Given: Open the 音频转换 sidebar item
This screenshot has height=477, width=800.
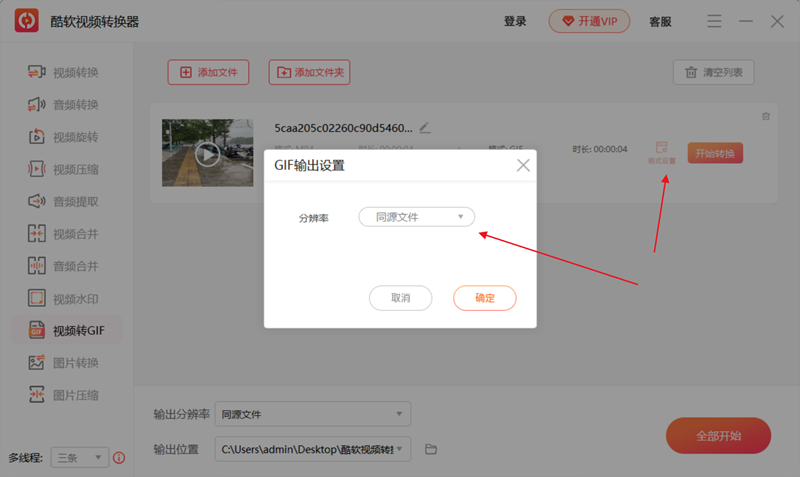Looking at the screenshot, I should pyautogui.click(x=63, y=105).
